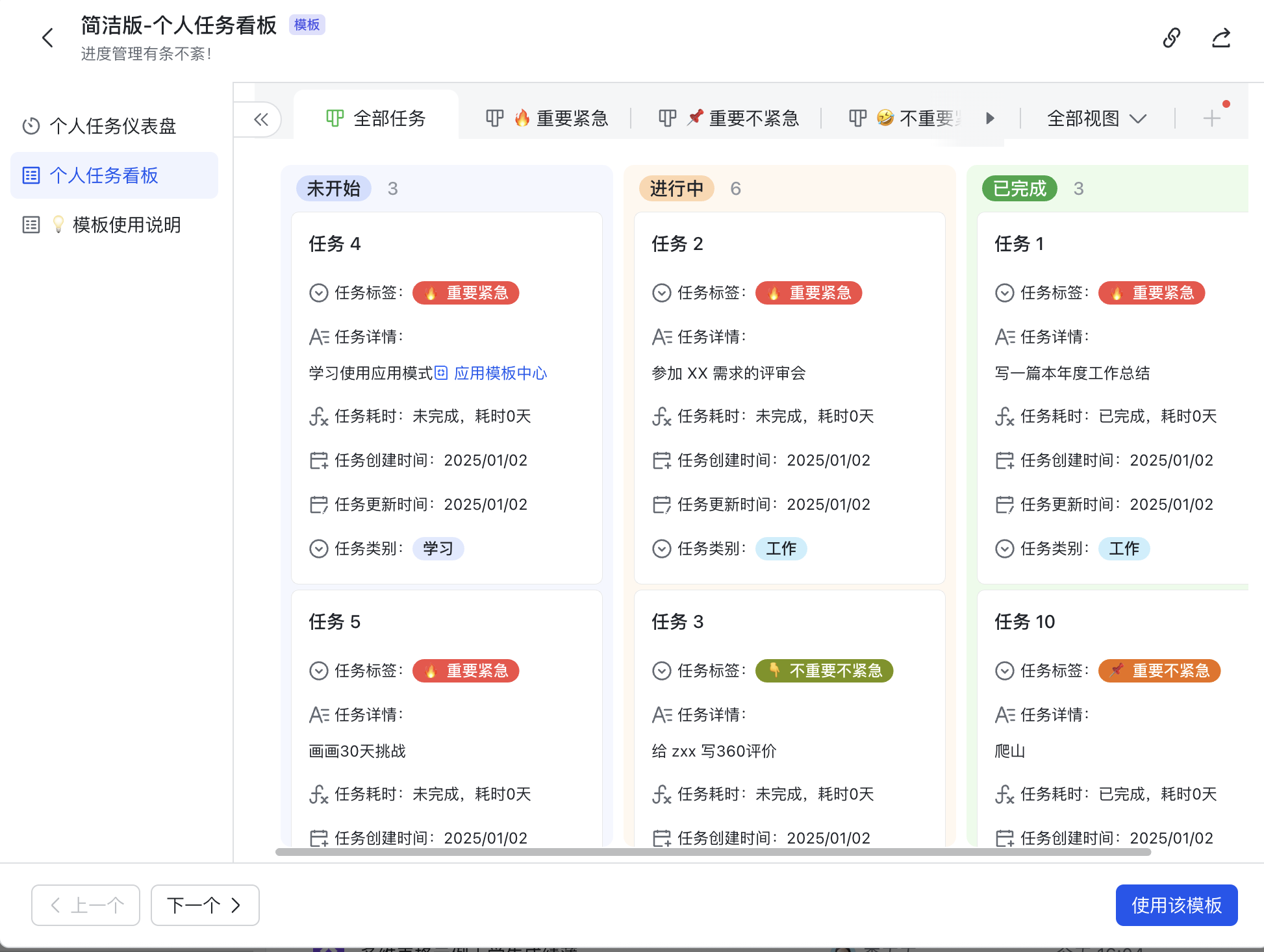Image resolution: width=1264 pixels, height=952 pixels.
Task: Click 下一个 to go to next template
Action: point(205,905)
